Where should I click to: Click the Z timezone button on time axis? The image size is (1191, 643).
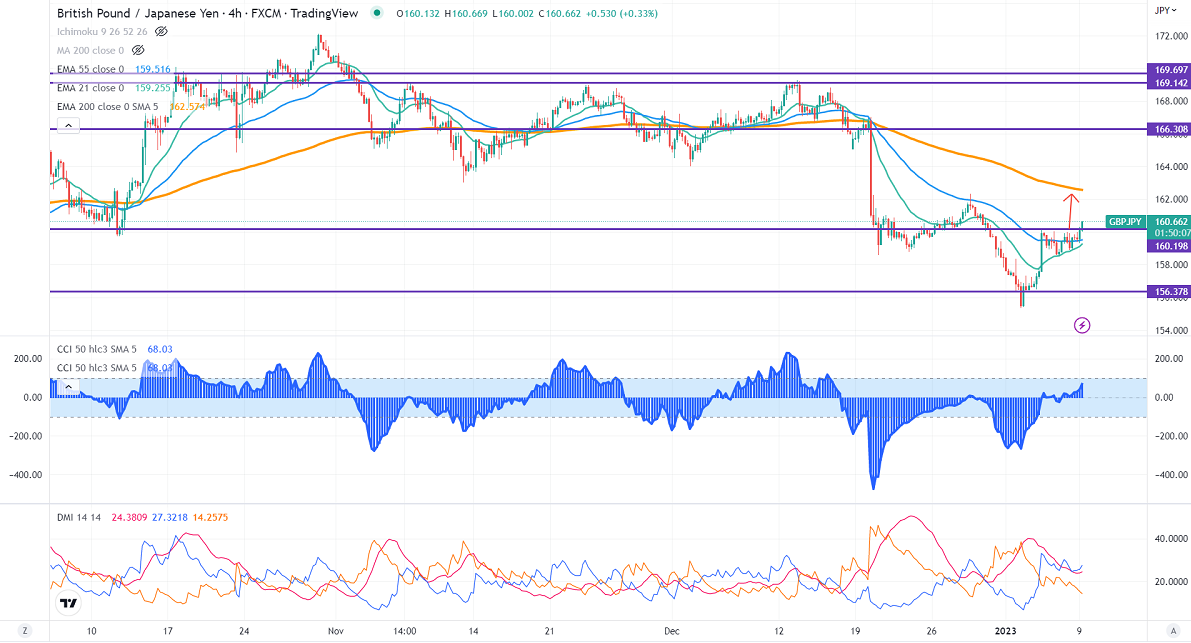25,630
